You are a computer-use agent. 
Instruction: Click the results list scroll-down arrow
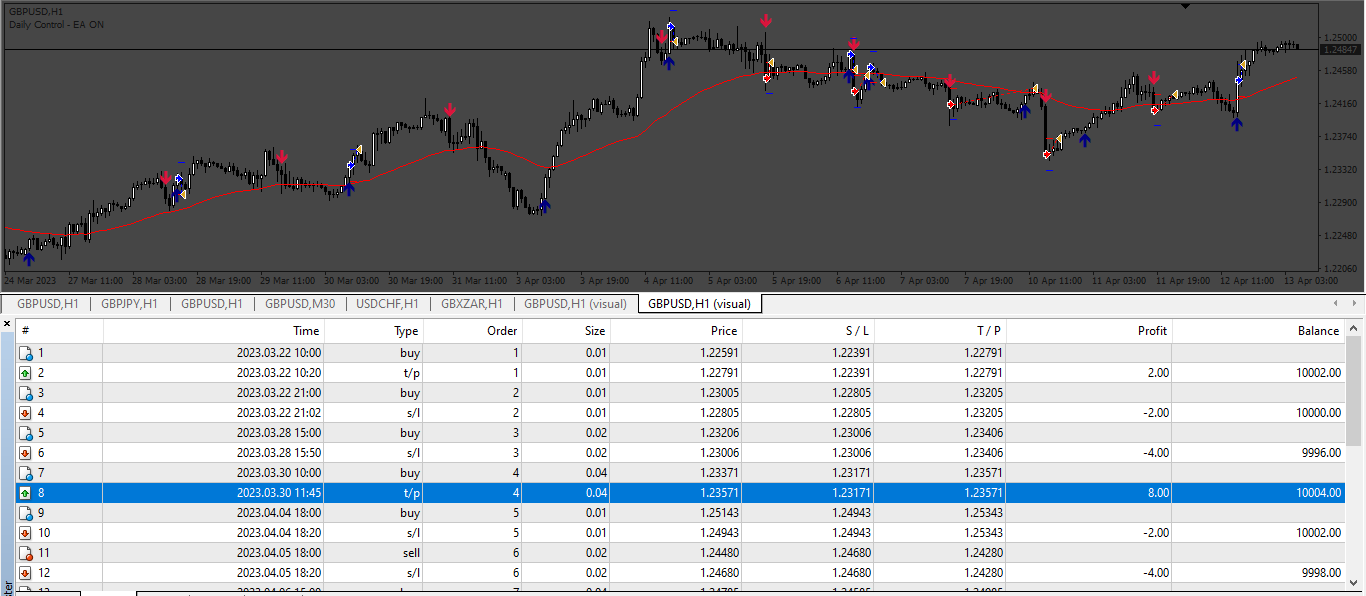[1355, 580]
